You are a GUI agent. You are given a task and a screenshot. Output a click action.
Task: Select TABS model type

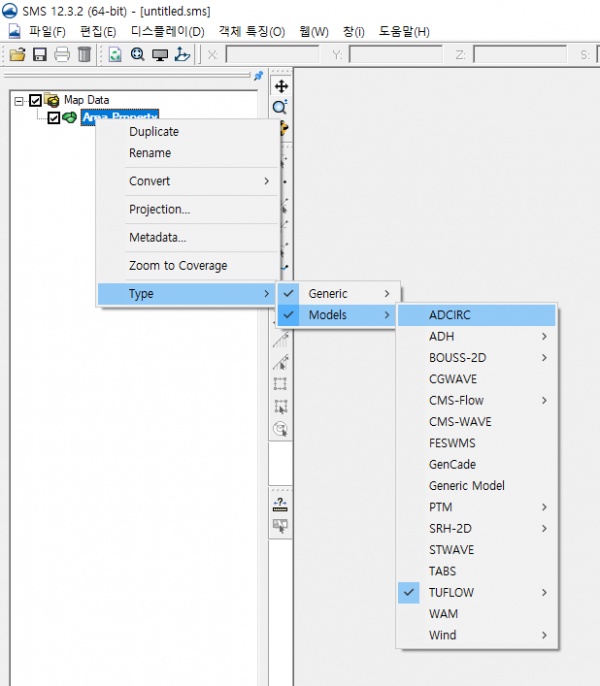pyautogui.click(x=477, y=571)
